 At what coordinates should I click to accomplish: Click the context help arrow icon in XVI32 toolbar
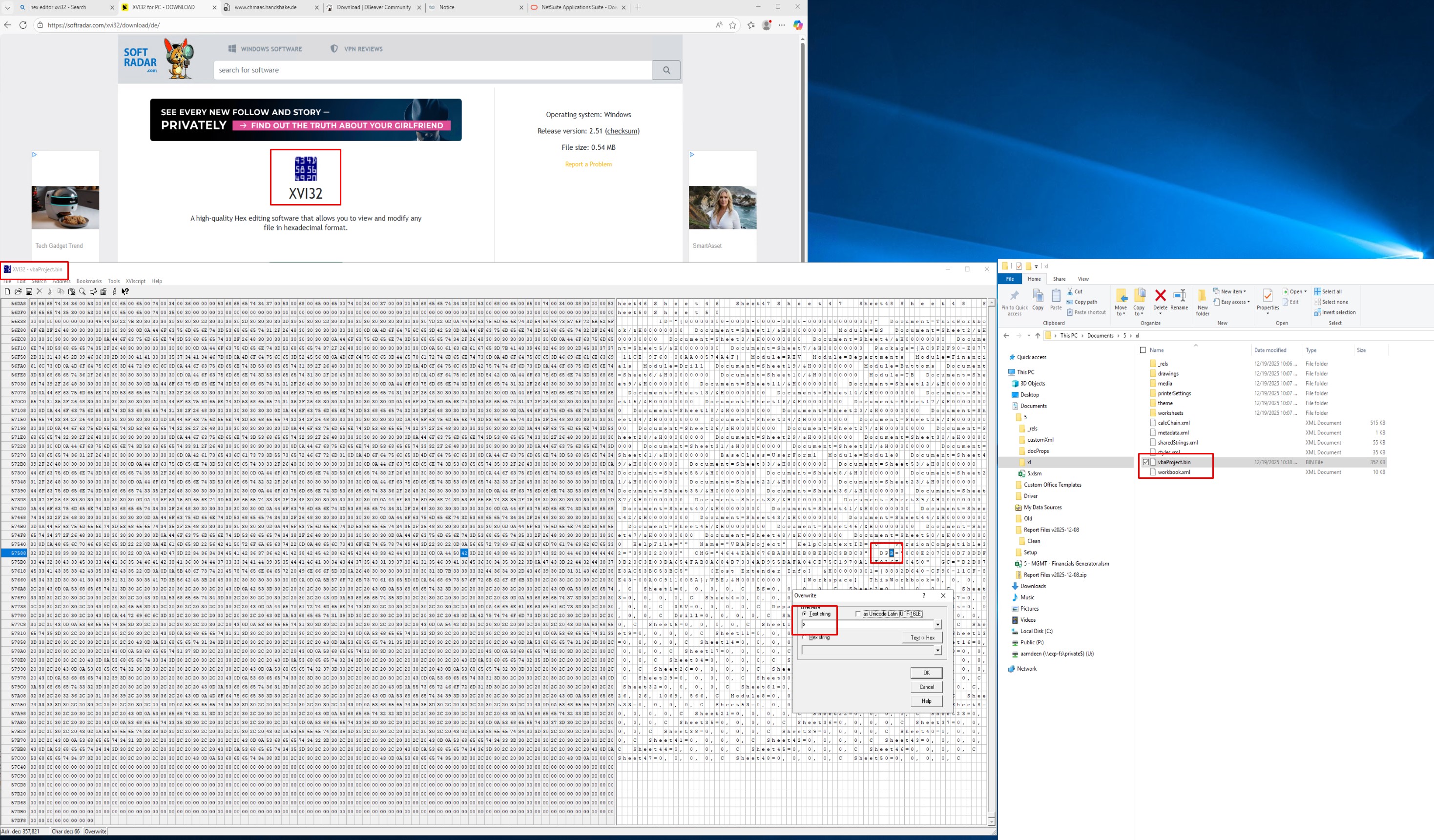pos(125,291)
